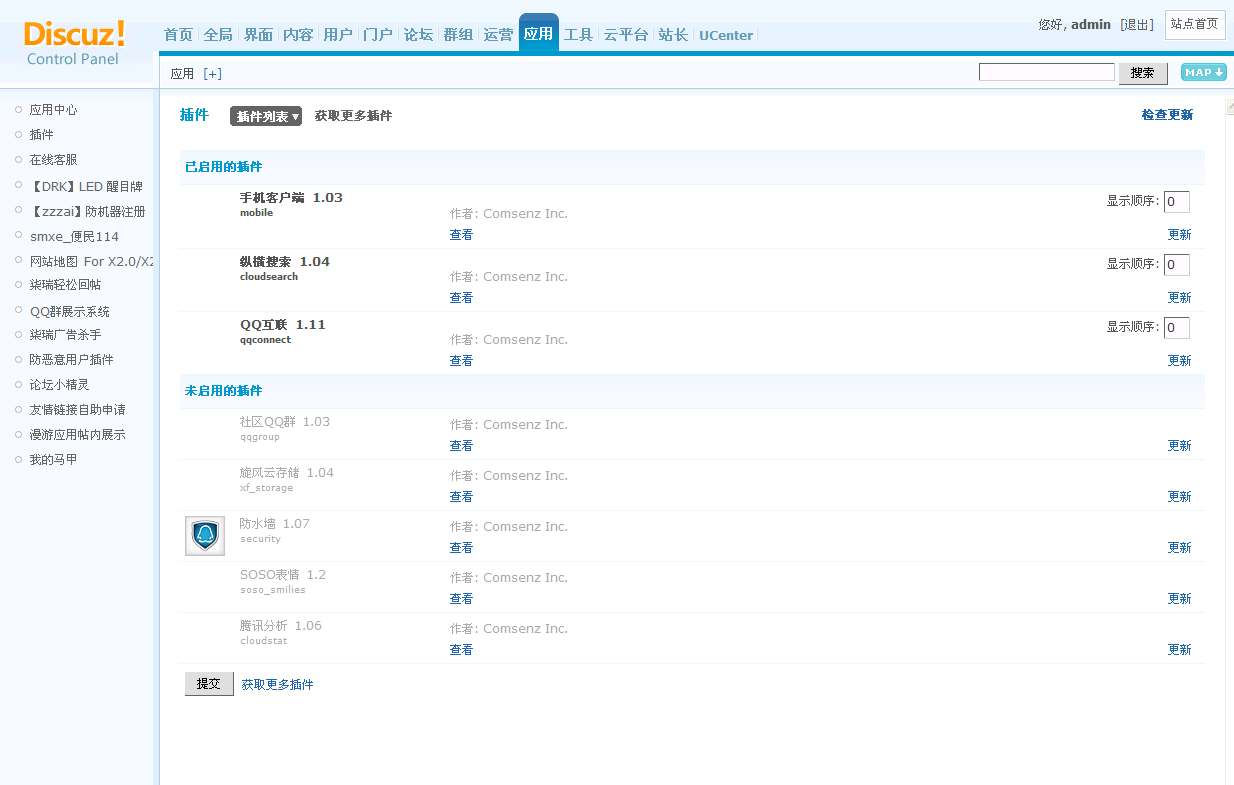Click the 显示顺序 field for QQ互联

click(1177, 328)
